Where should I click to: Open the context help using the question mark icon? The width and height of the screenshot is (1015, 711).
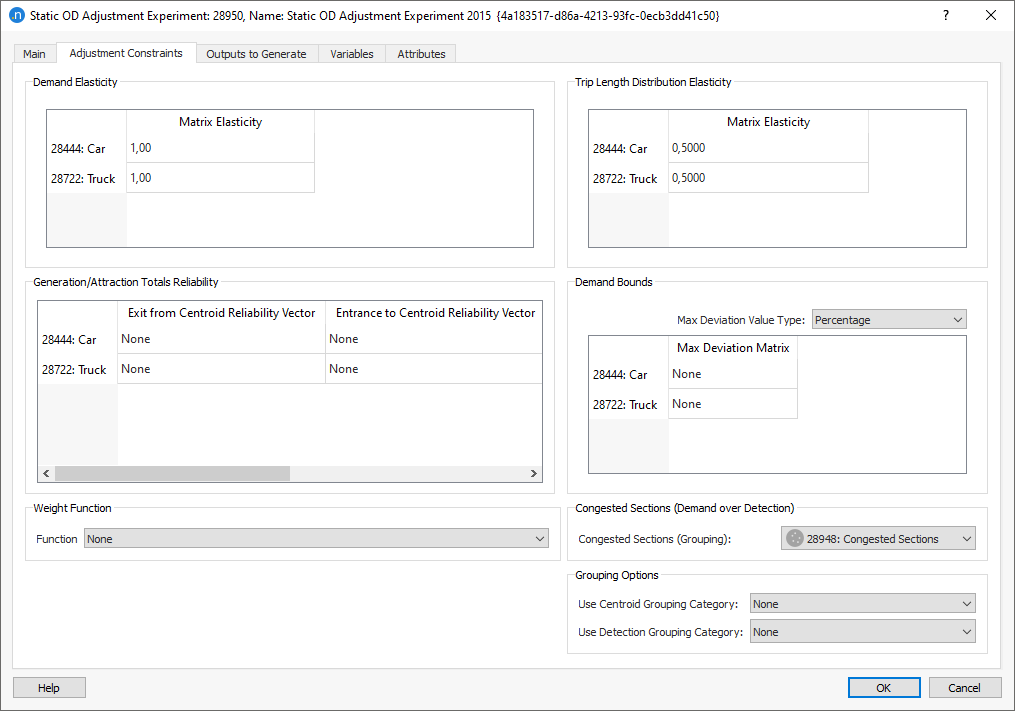(945, 15)
